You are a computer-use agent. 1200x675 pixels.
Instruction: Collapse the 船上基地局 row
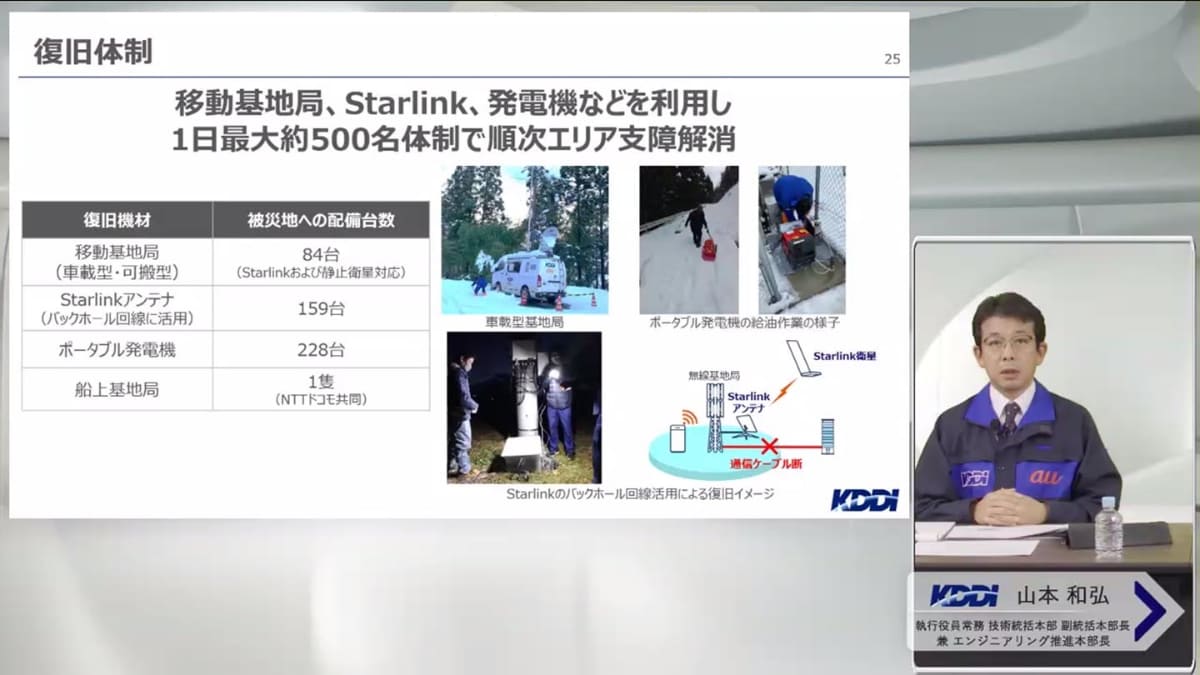point(116,389)
